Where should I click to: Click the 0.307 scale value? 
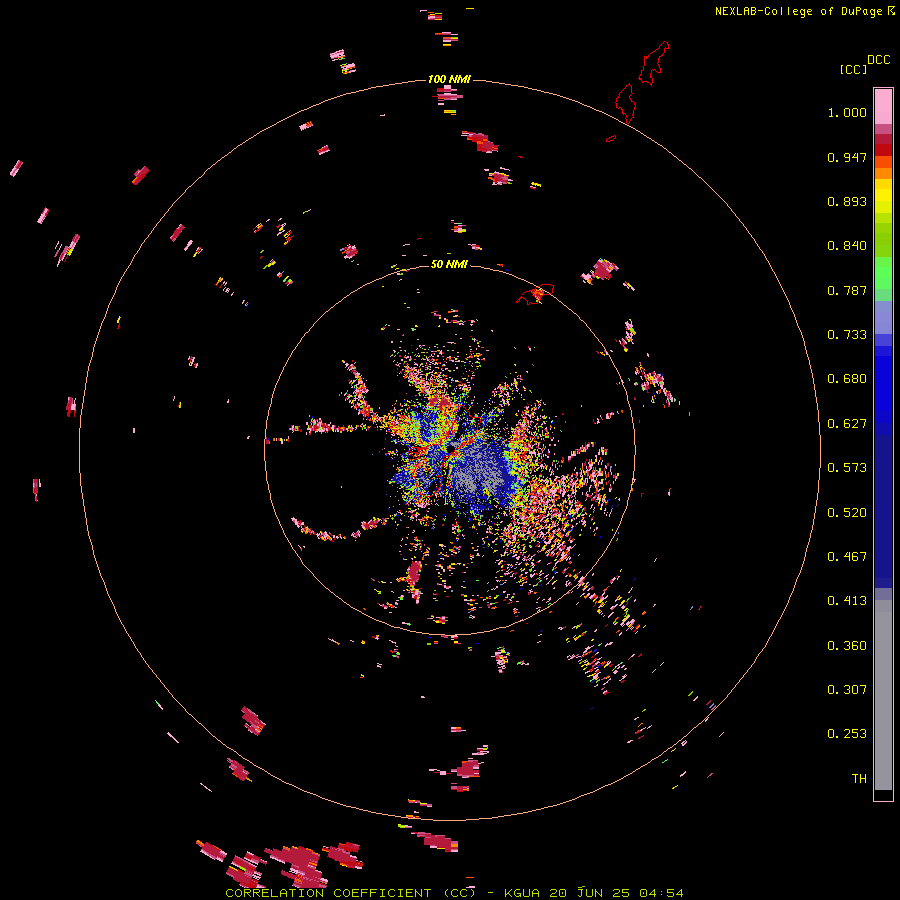coord(847,690)
